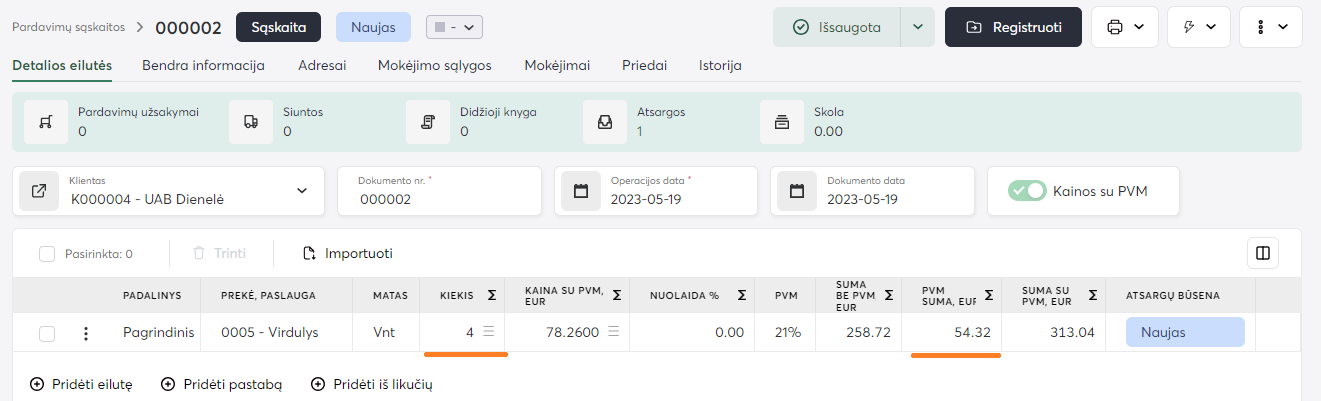1321x401 pixels.
Task: Open the Mokėjimai tab
Action: point(557,66)
